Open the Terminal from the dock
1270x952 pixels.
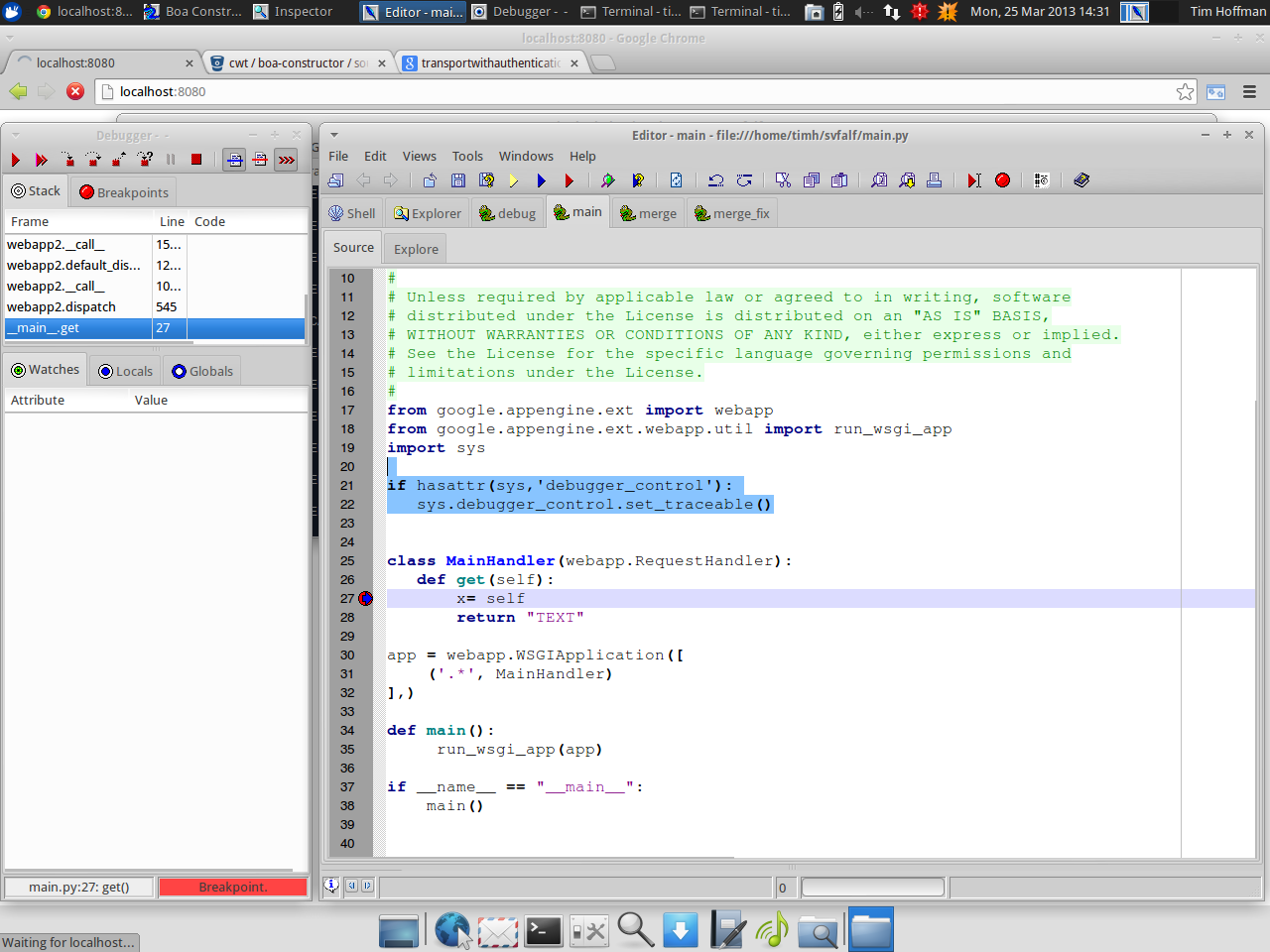click(x=544, y=930)
